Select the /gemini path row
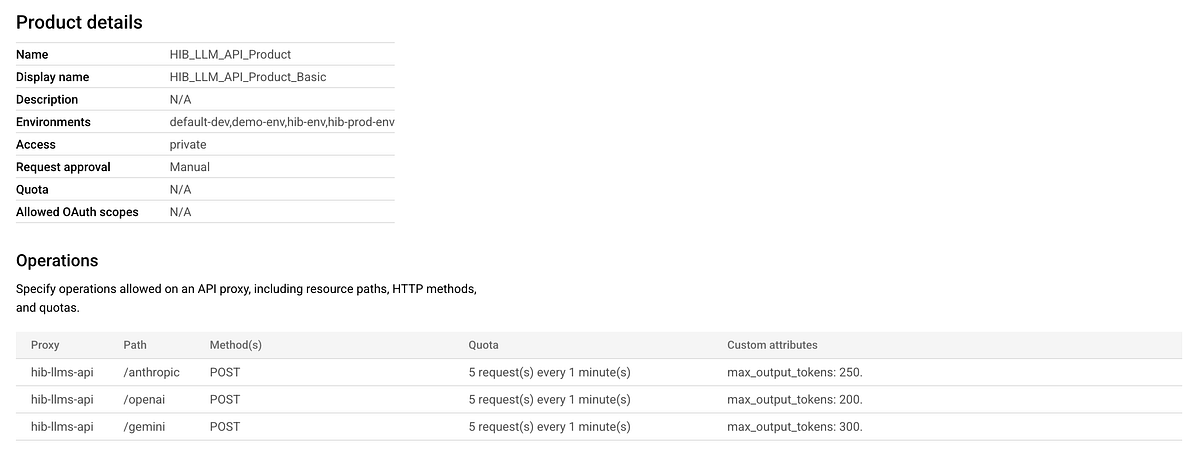This screenshot has height=465, width=1200. tap(145, 426)
